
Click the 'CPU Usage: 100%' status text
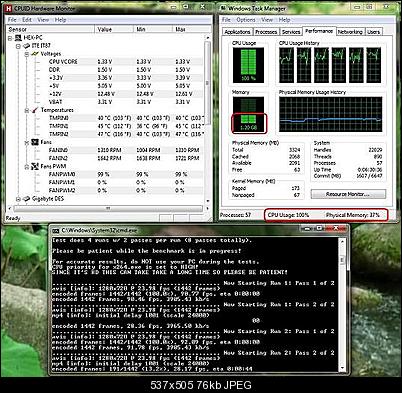[x=288, y=215]
